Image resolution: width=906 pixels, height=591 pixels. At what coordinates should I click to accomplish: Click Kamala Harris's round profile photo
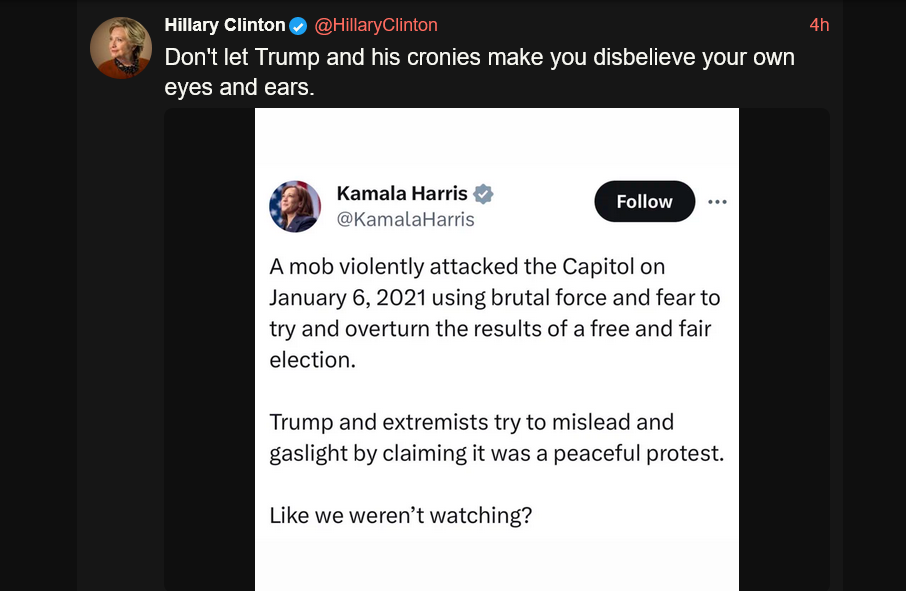point(295,206)
